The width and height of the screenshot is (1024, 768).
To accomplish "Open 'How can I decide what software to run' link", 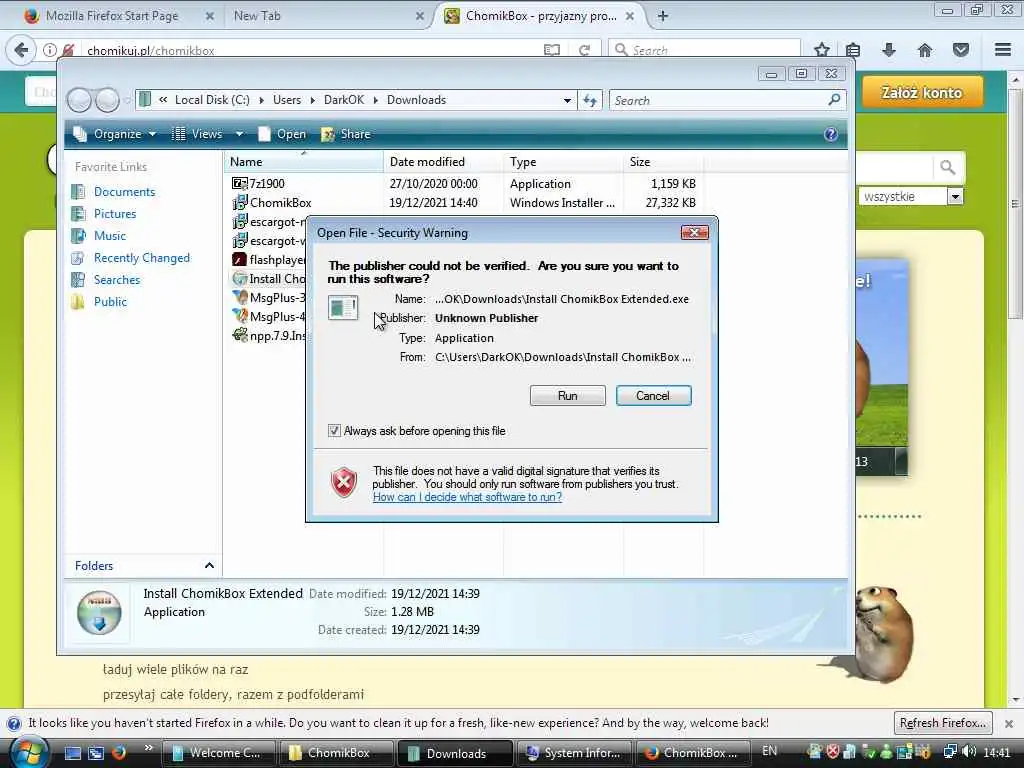I will tap(467, 497).
